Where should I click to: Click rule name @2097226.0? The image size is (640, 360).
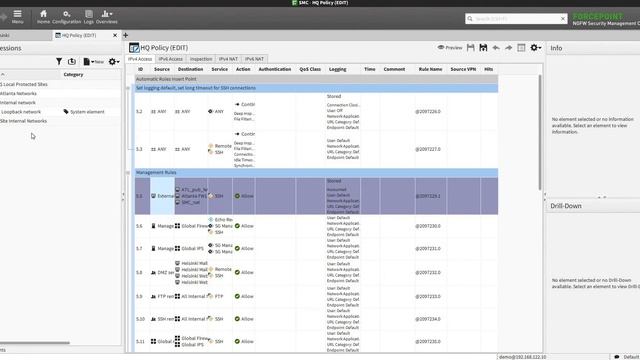pos(428,111)
